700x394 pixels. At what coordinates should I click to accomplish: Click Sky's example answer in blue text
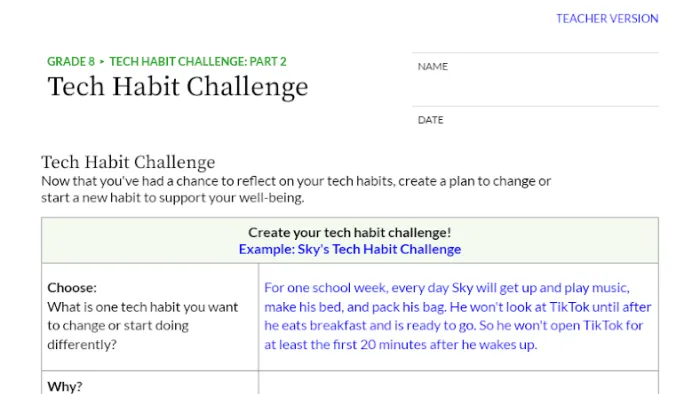[x=458, y=316]
